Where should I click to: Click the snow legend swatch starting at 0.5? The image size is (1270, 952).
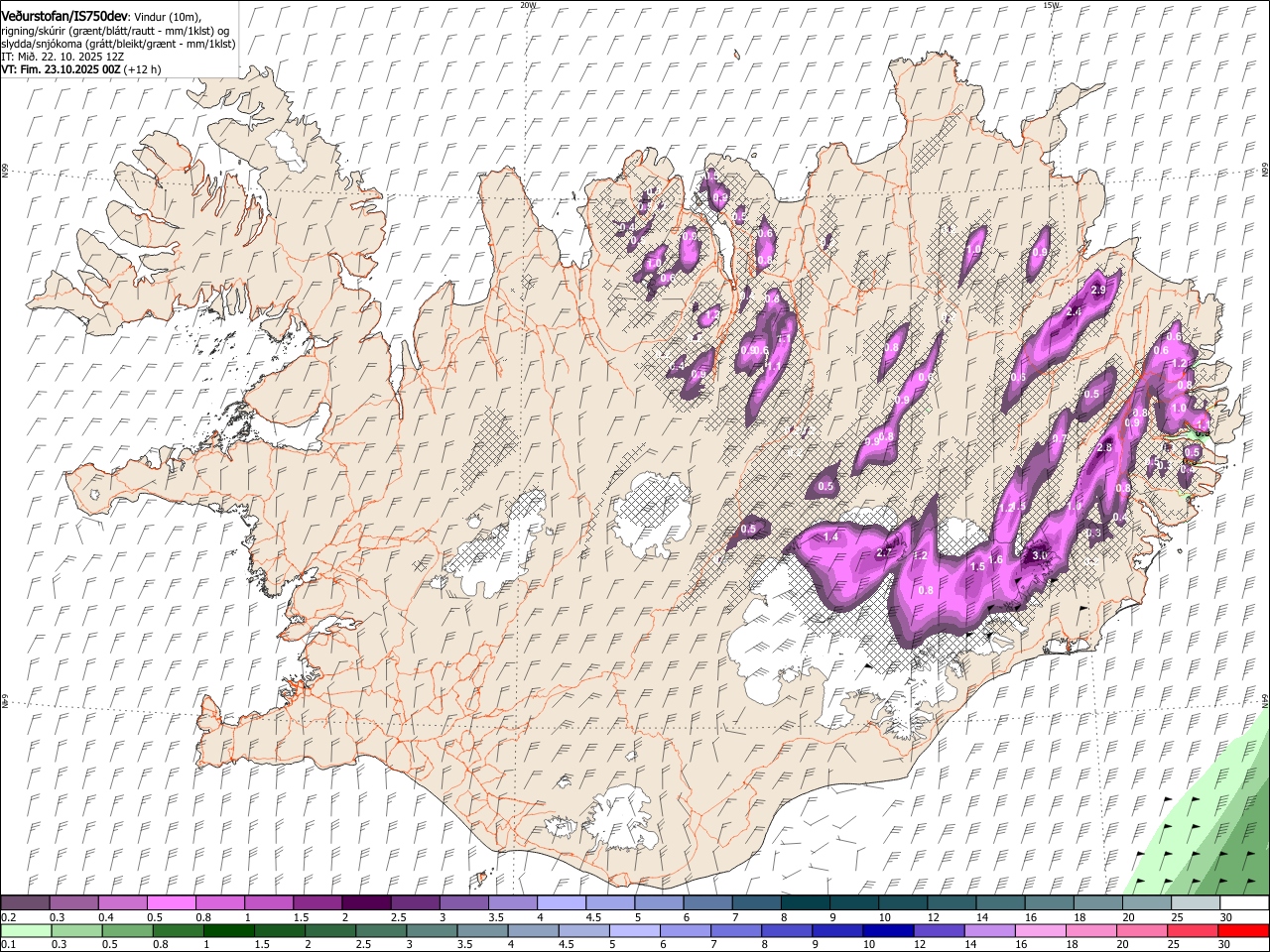pos(172,903)
